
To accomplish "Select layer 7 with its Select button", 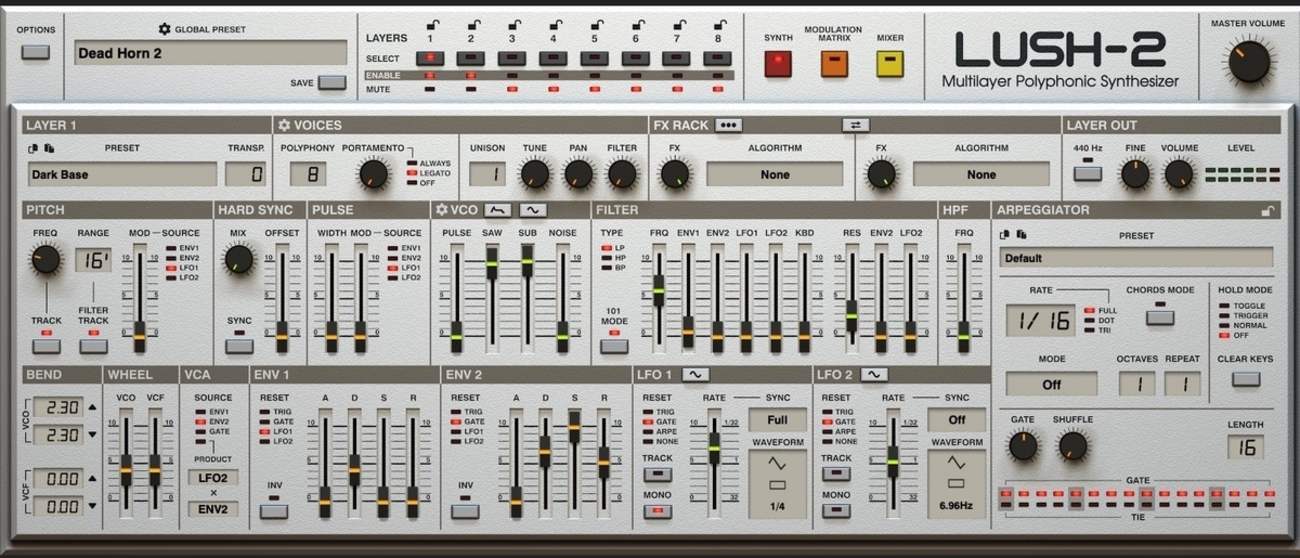I will point(677,59).
